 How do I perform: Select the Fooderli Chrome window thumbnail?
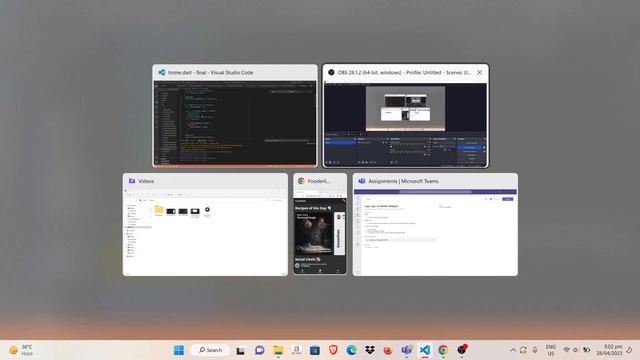(320, 224)
